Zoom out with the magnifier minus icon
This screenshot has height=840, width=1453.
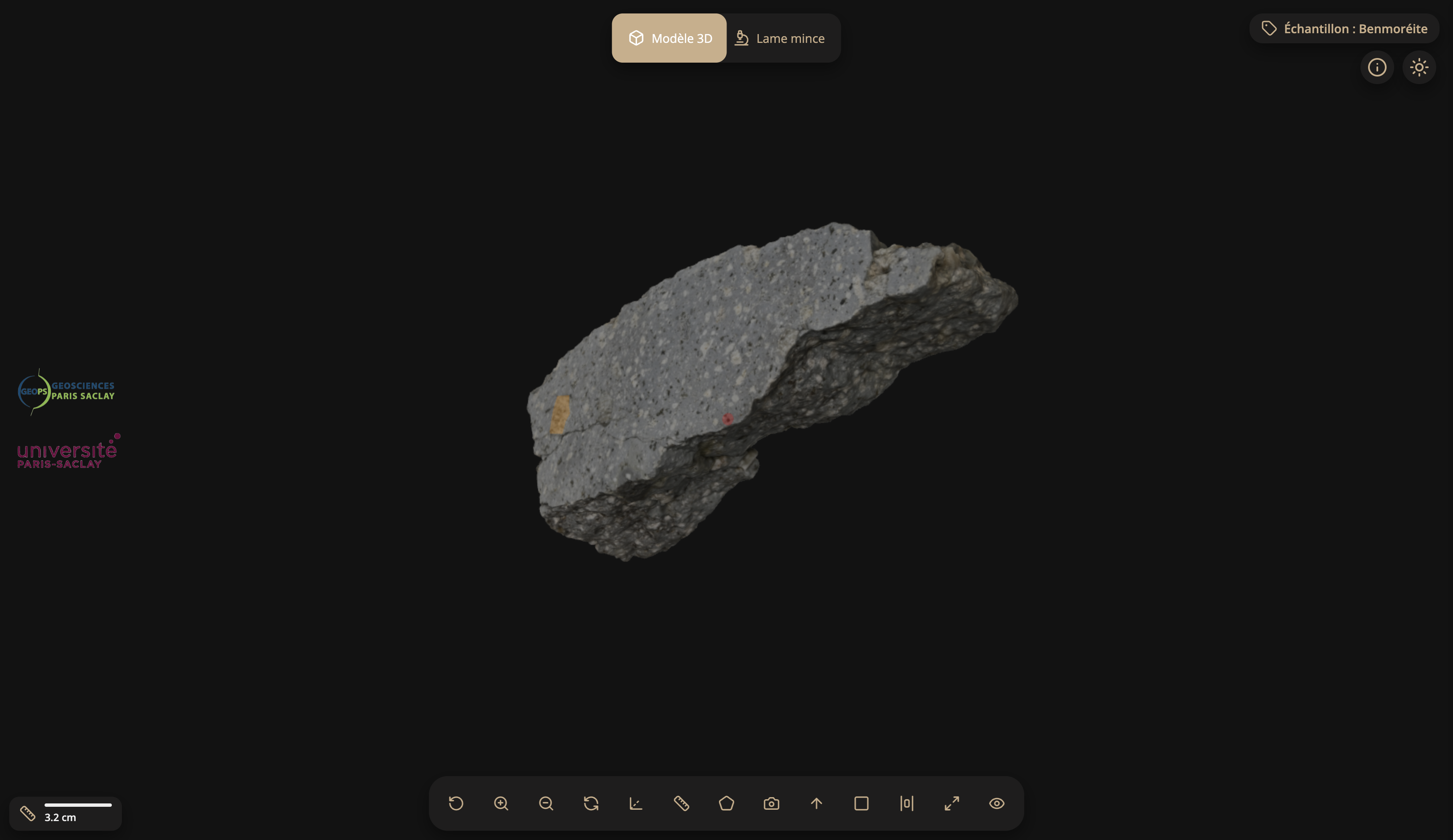[546, 803]
